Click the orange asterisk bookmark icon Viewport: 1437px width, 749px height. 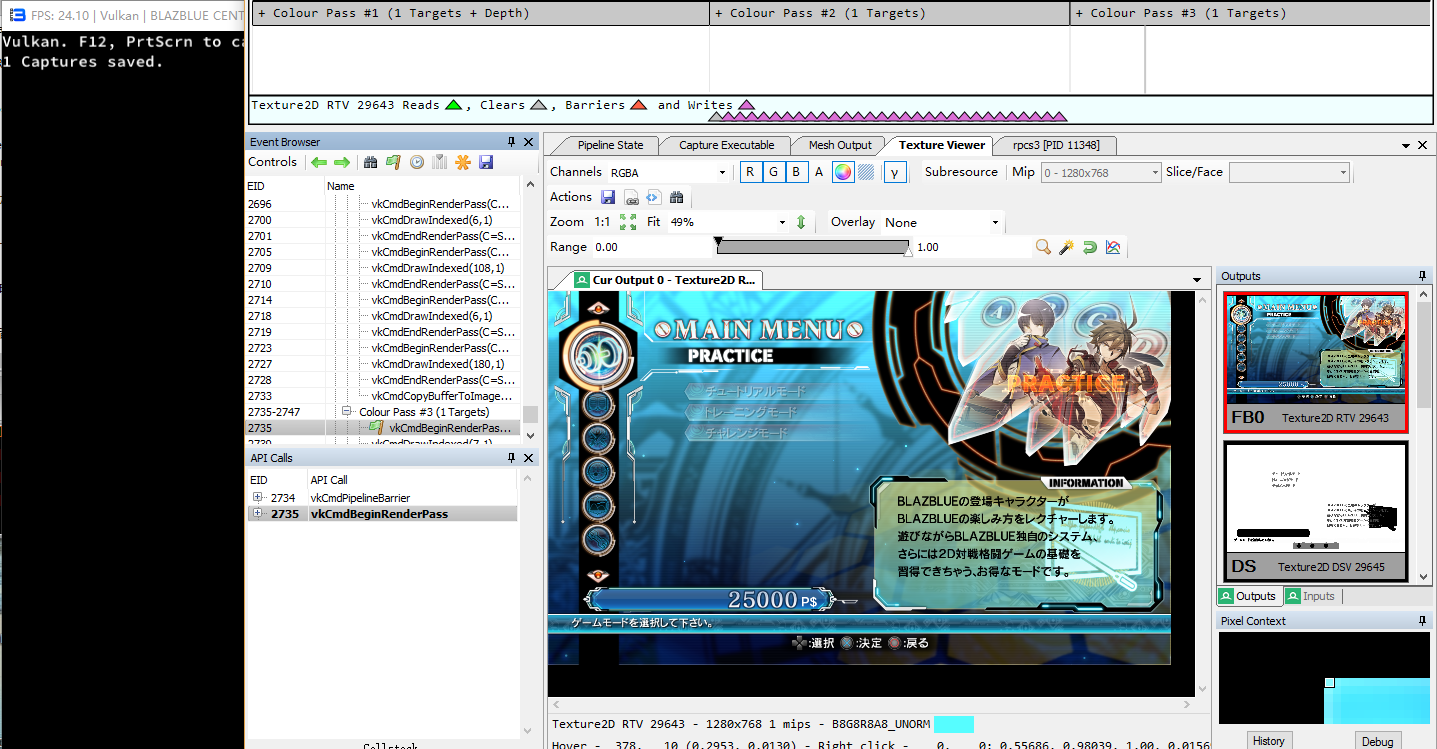click(462, 162)
